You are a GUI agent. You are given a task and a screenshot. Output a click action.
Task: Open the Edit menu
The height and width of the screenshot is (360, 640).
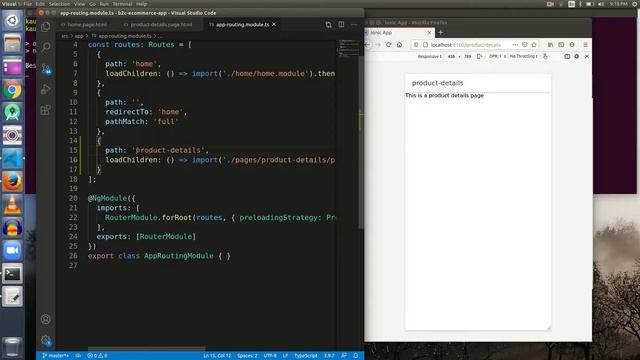click(40, 4)
